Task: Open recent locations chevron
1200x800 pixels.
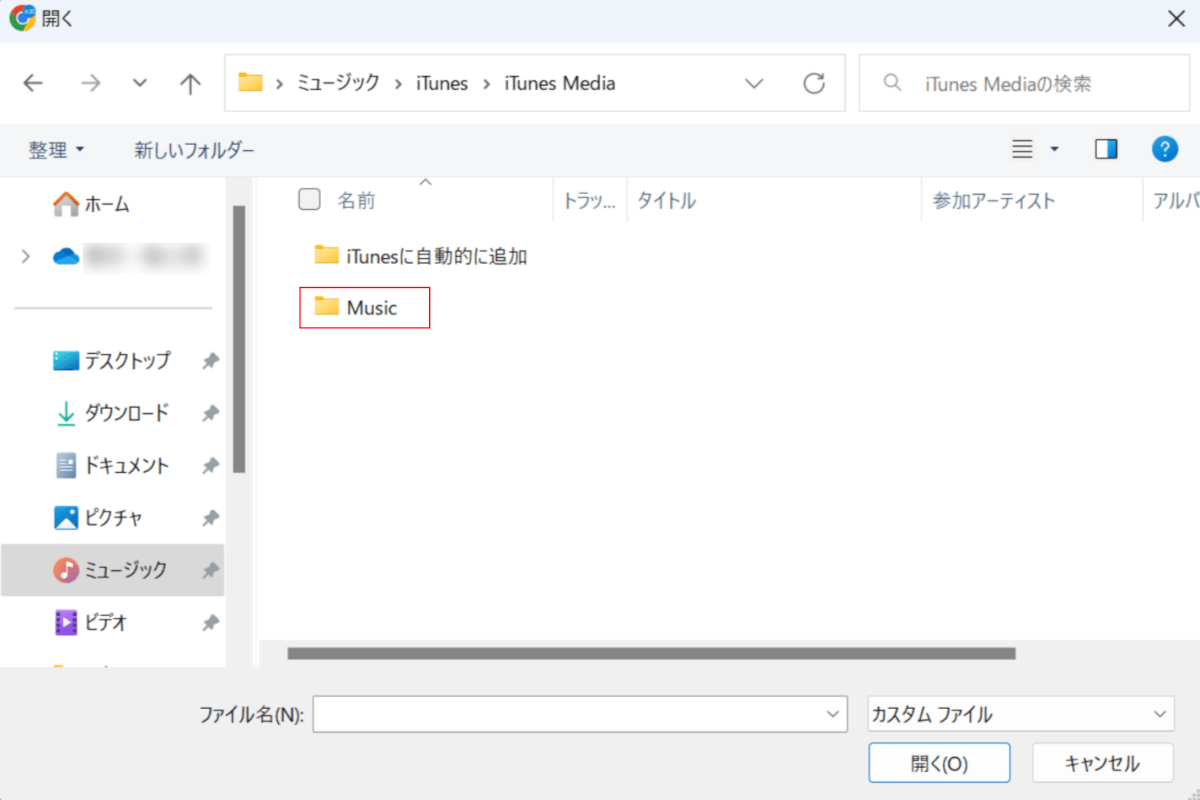Action: [x=140, y=83]
